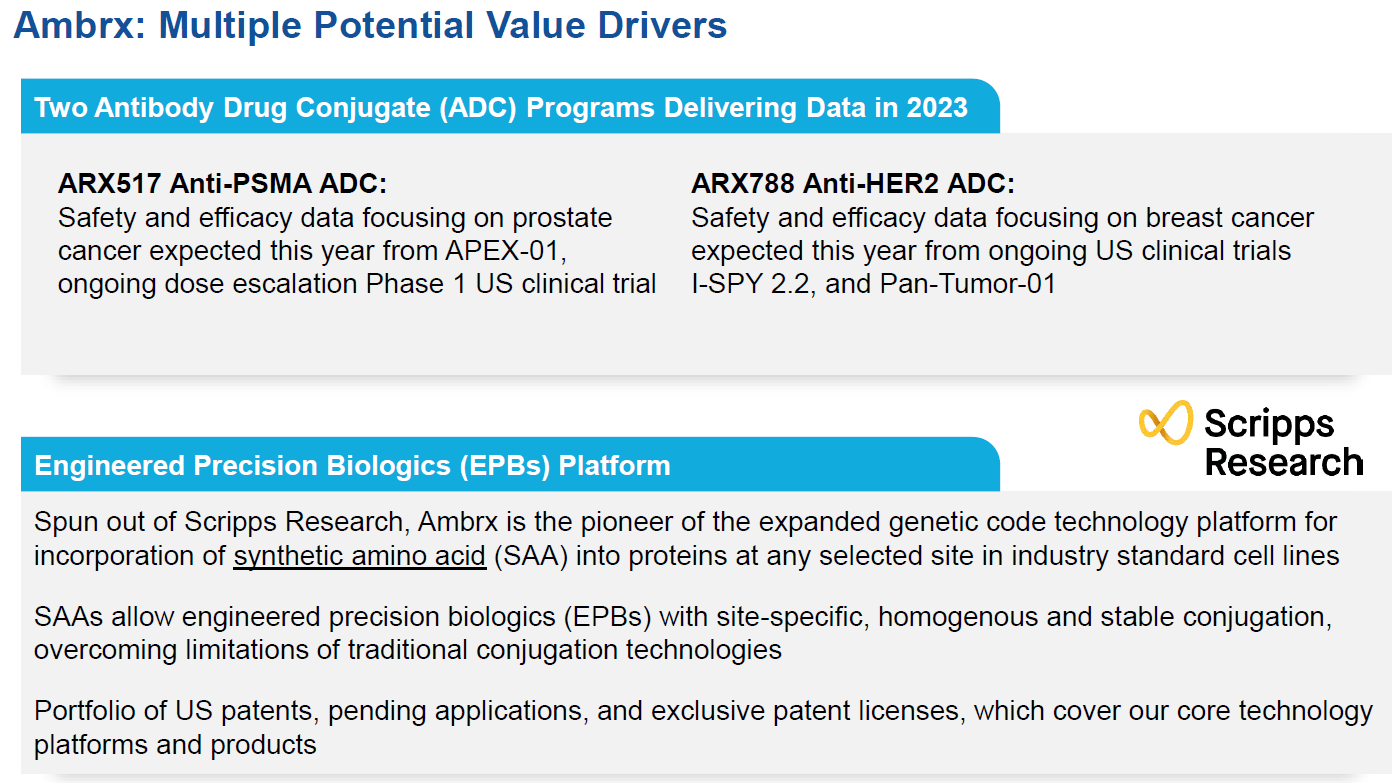Screen dimensions: 1399x783
Task: Click the Scripps Research yellow knot logo icon
Action: tap(1165, 424)
